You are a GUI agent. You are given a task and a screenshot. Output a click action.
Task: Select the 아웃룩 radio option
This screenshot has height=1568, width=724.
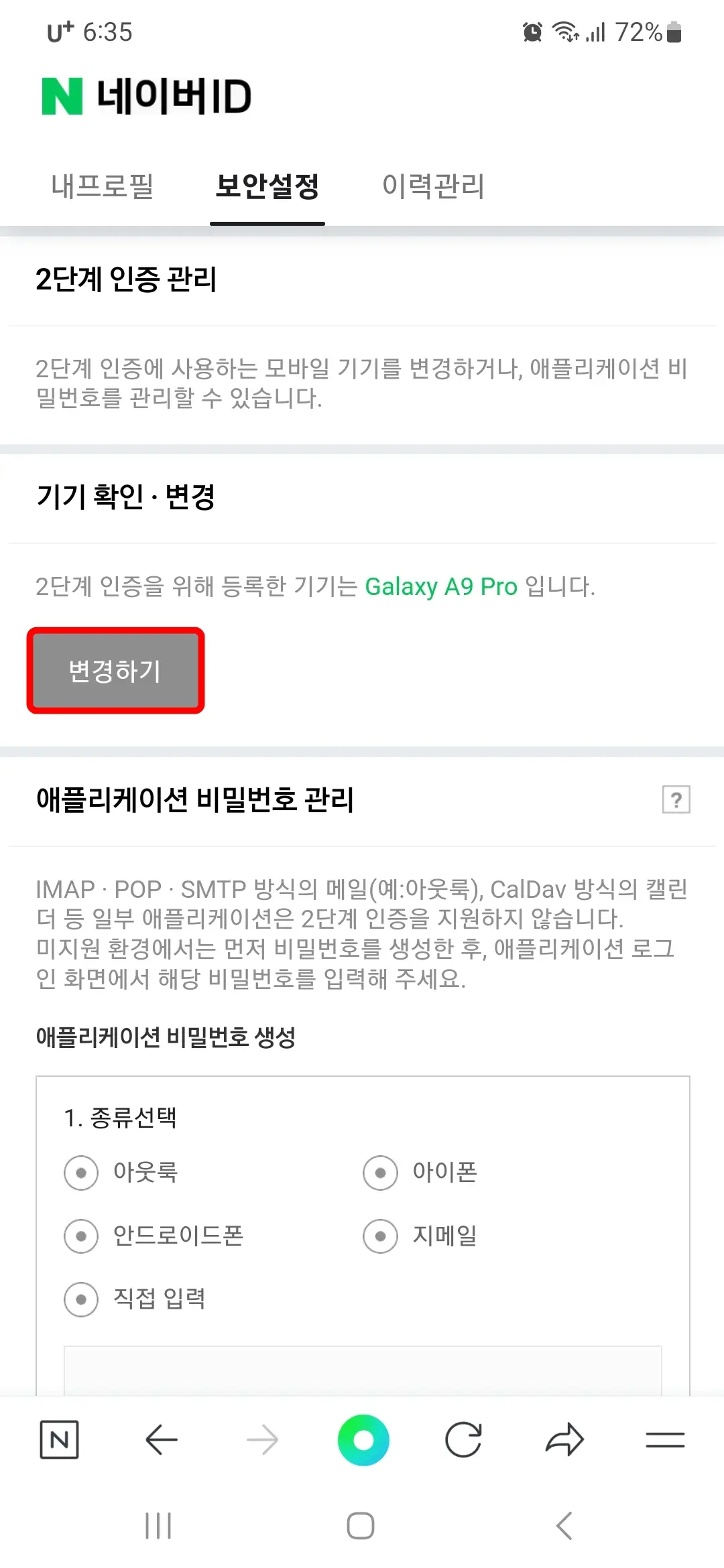click(80, 1172)
